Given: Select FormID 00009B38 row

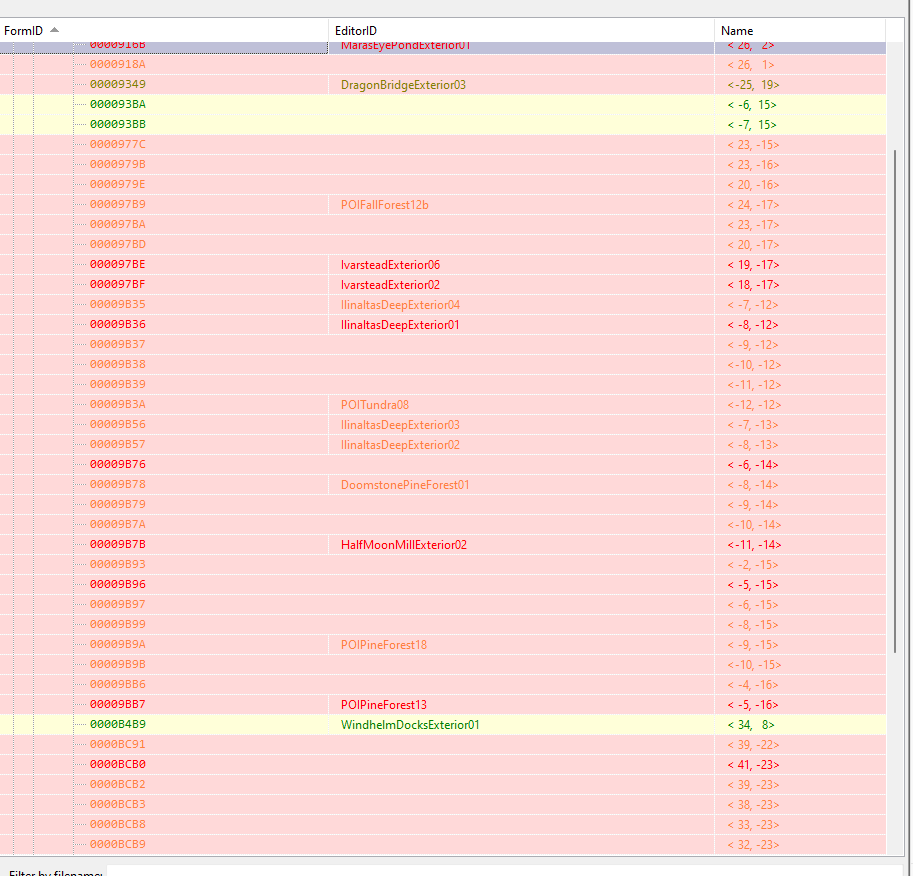Looking at the screenshot, I should [x=443, y=365].
